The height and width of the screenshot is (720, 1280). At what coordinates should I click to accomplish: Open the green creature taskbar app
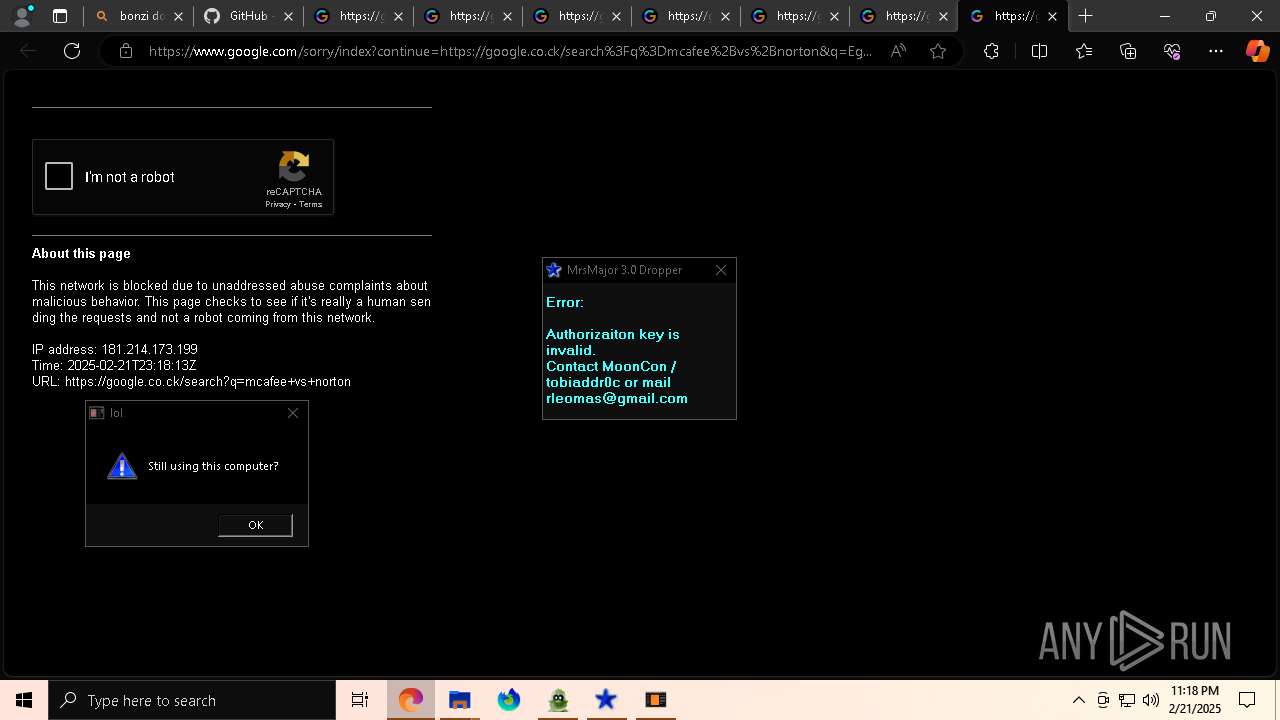pyautogui.click(x=557, y=700)
